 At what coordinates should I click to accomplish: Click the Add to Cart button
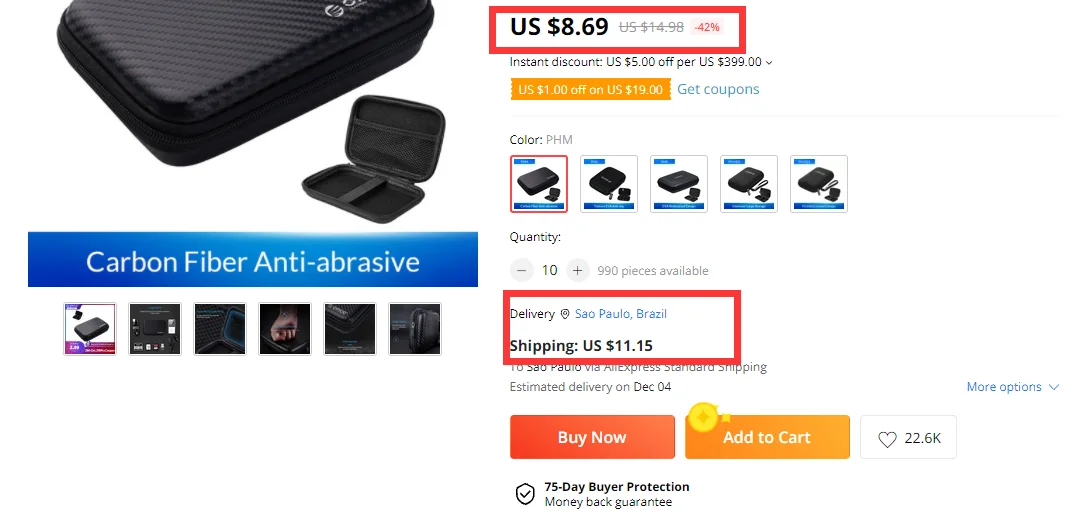point(767,437)
